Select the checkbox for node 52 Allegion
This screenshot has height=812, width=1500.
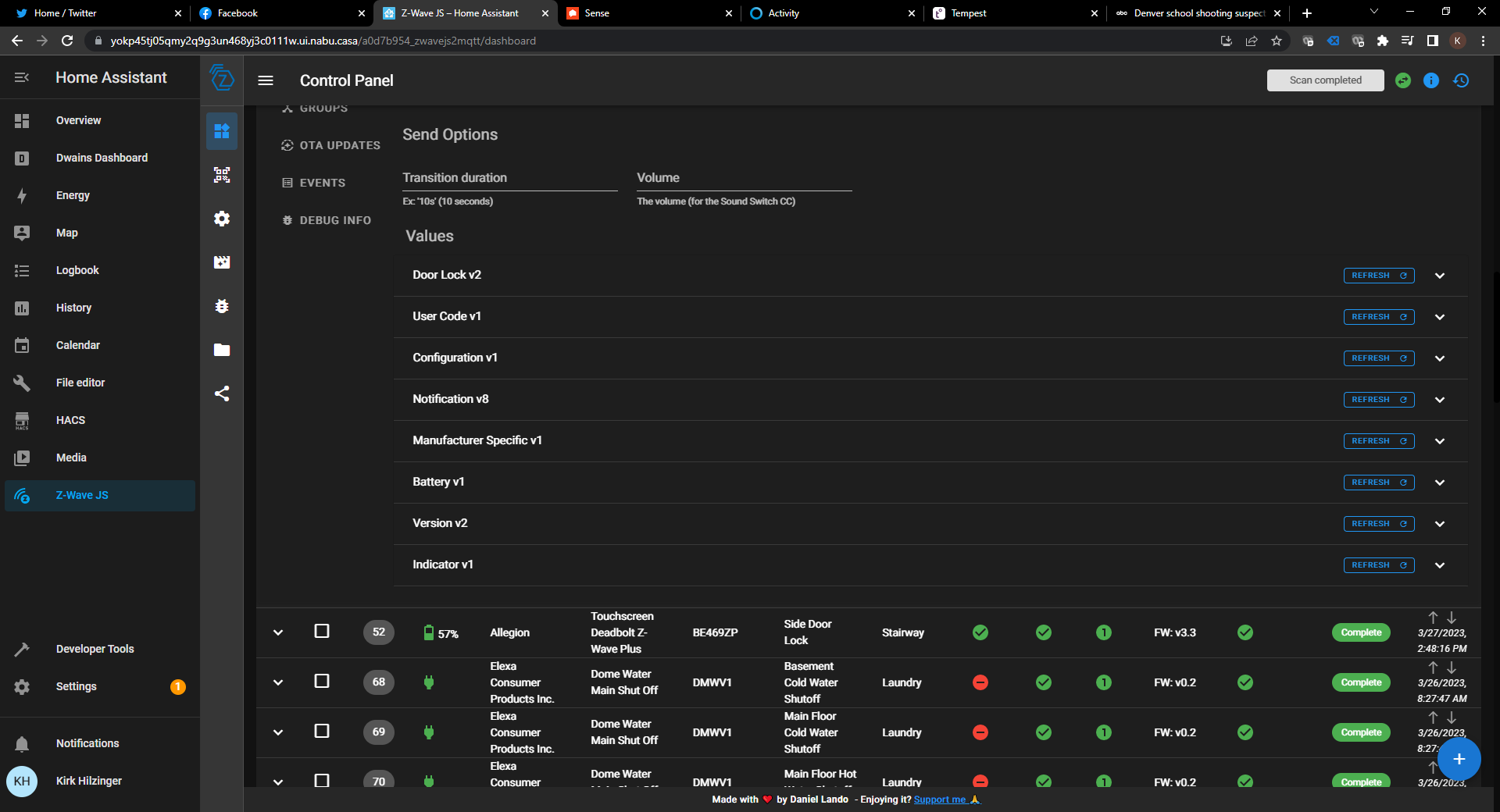click(321, 632)
